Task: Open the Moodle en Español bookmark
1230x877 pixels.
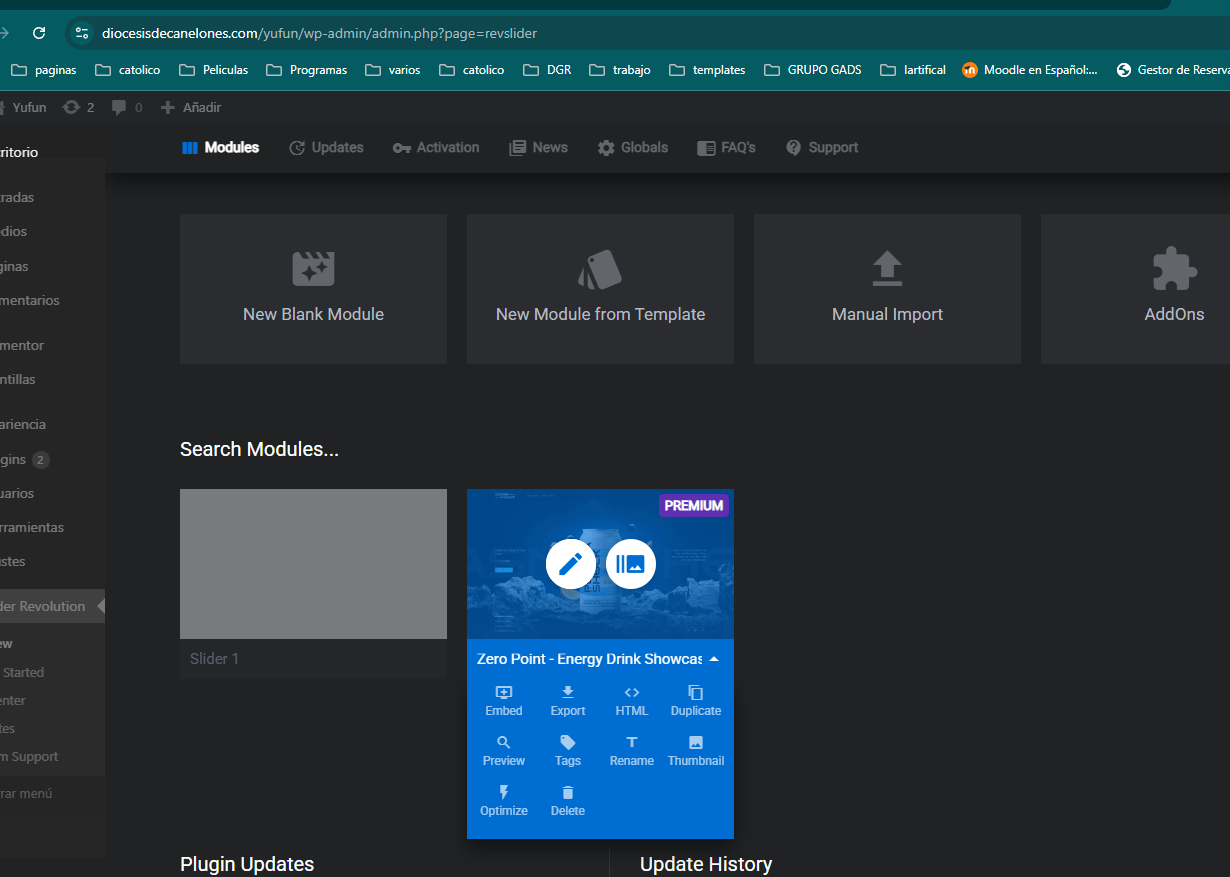Action: click(1030, 70)
